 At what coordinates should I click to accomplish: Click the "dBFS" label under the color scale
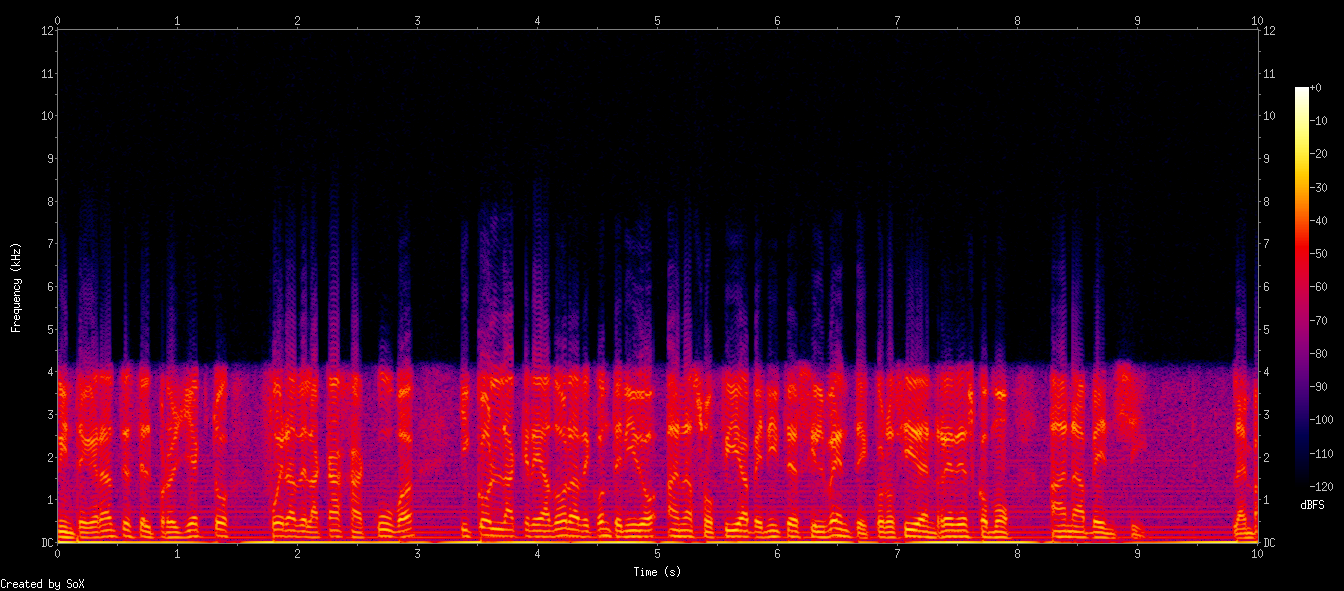click(1313, 506)
